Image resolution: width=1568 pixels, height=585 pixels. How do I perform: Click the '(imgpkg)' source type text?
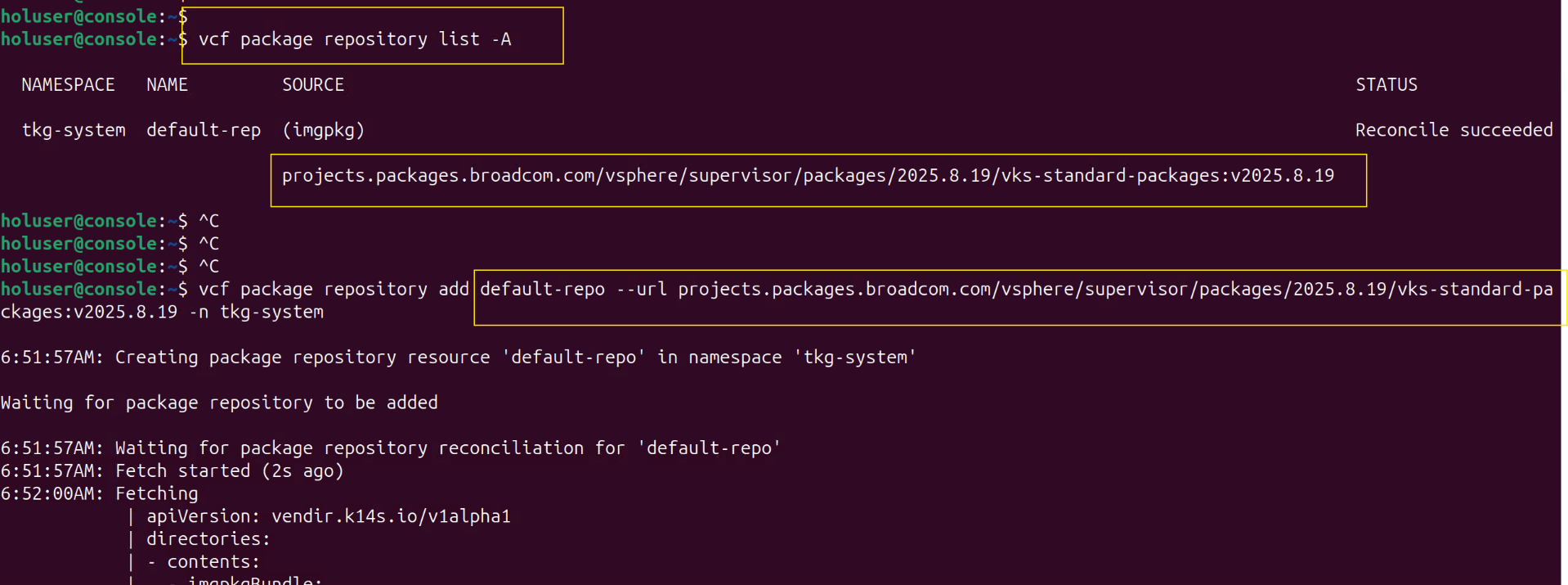324,130
